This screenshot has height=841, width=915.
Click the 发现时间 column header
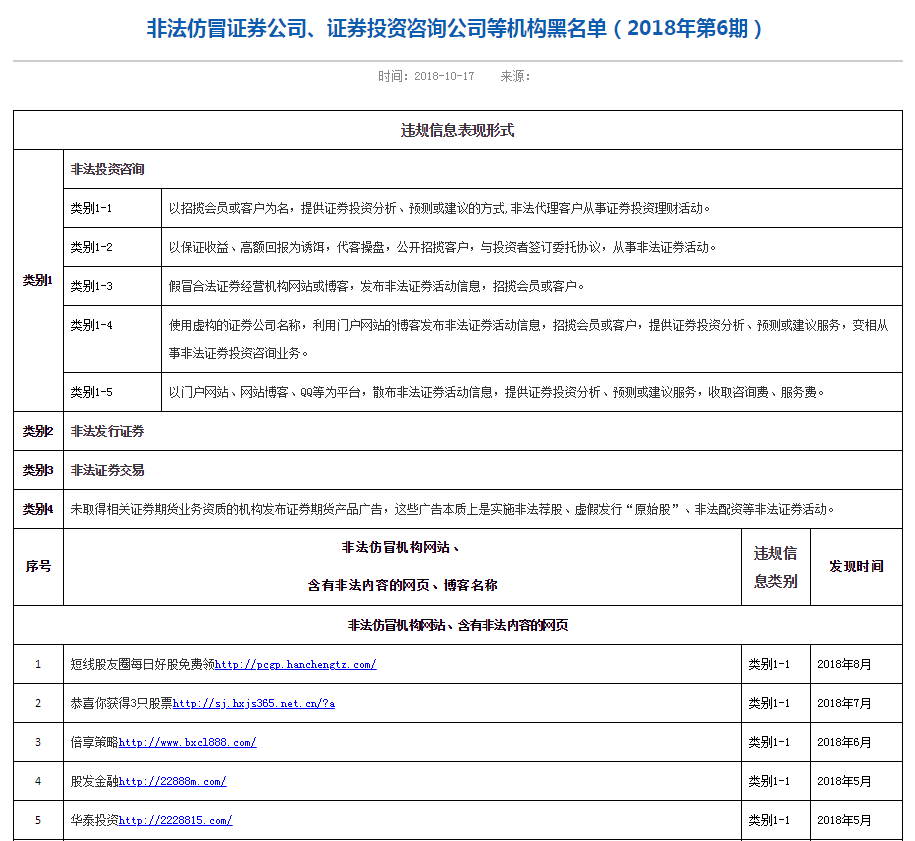coord(856,566)
